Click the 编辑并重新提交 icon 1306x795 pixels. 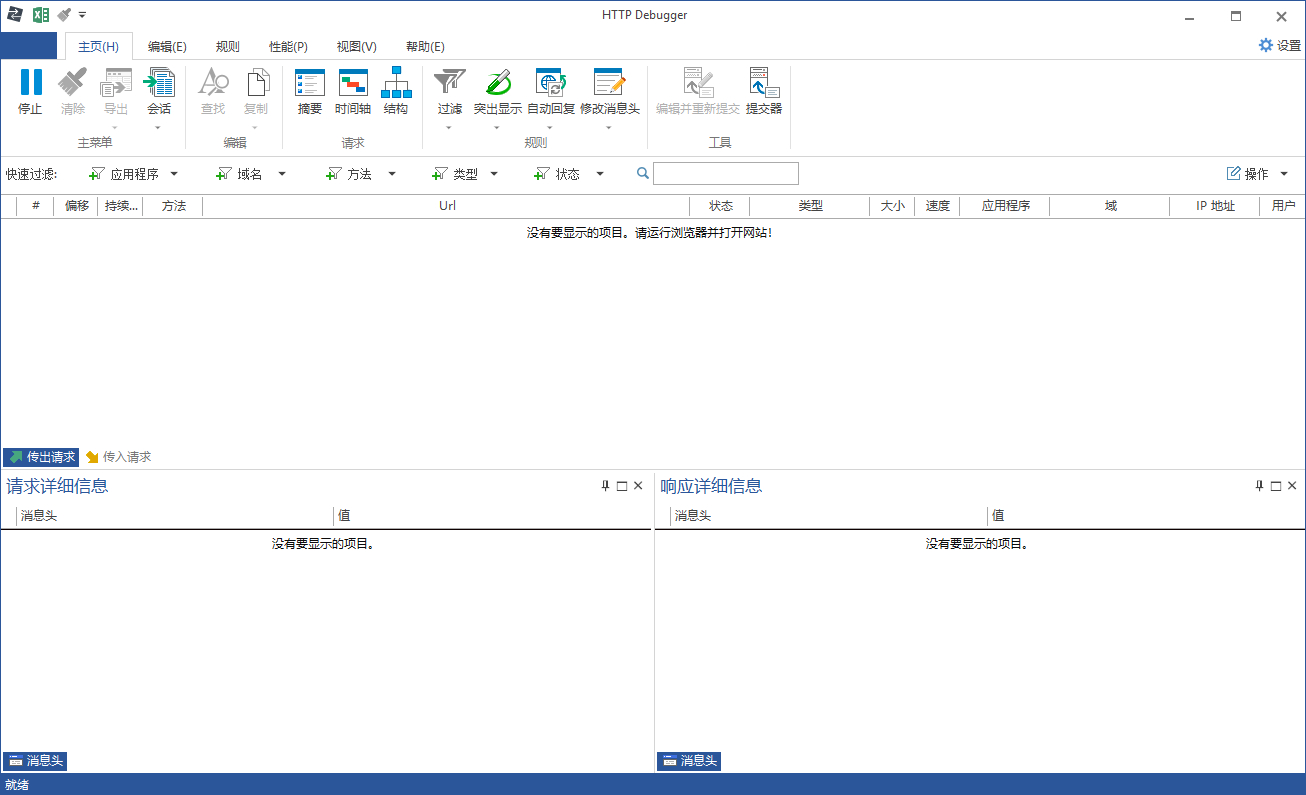click(698, 82)
